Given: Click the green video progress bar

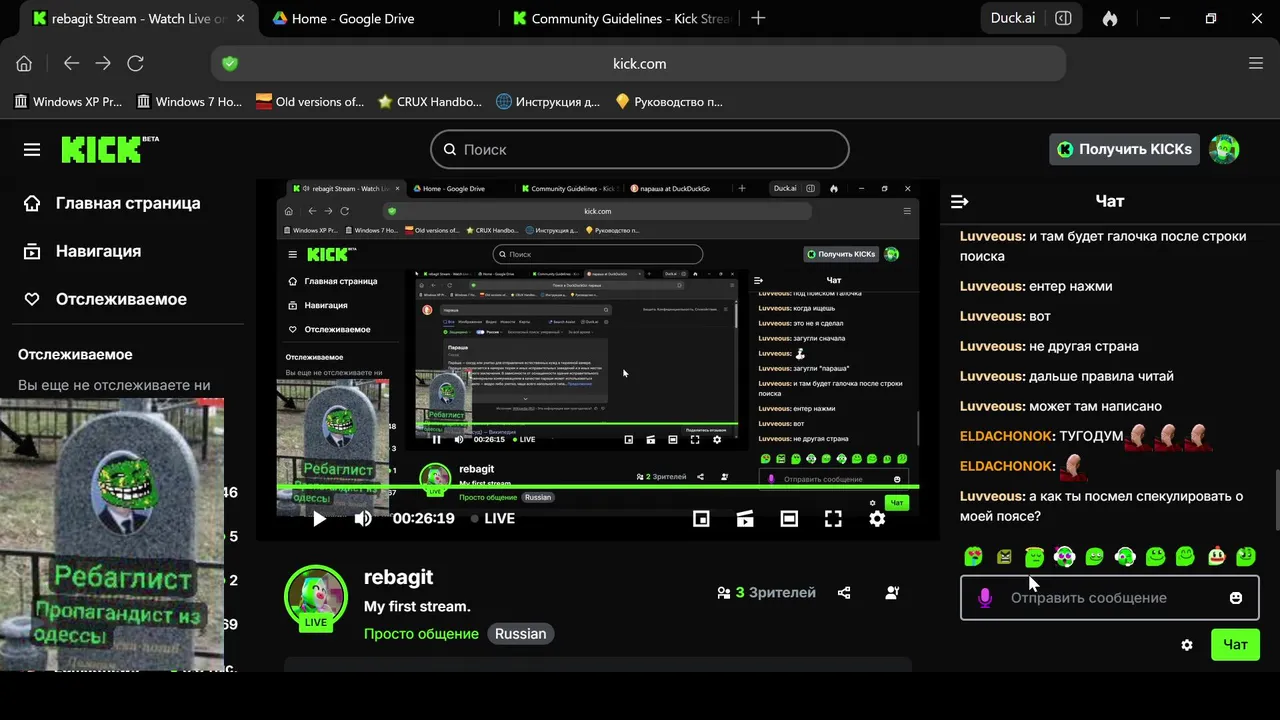Looking at the screenshot, I should pyautogui.click(x=598, y=487).
